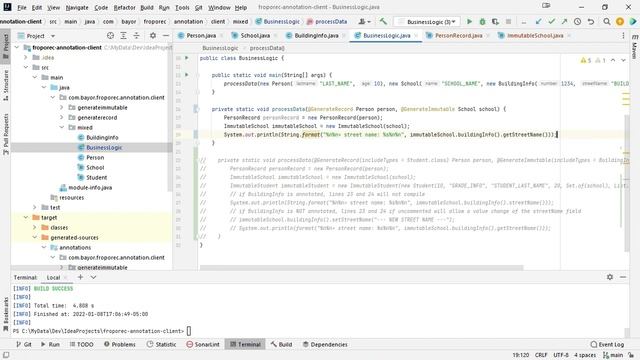Click the orange IDE update icon
The height and width of the screenshot is (360, 640).
620,22
